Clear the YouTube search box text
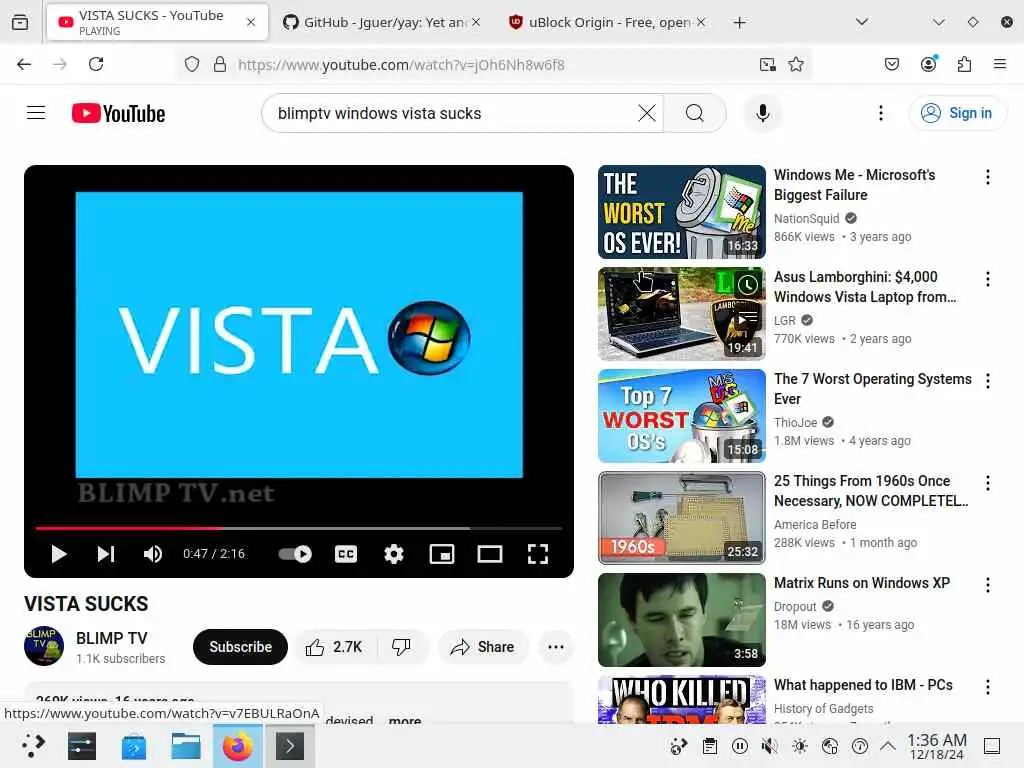This screenshot has height=768, width=1024. [647, 113]
